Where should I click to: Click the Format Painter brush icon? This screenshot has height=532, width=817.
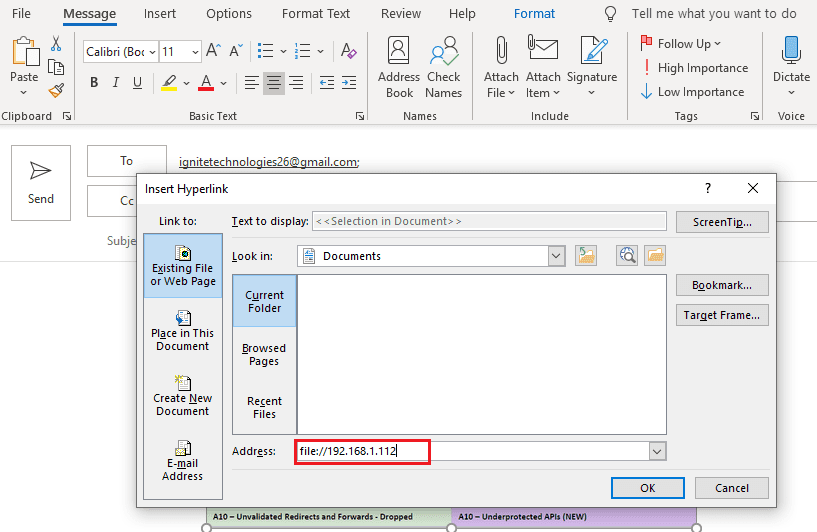point(56,91)
